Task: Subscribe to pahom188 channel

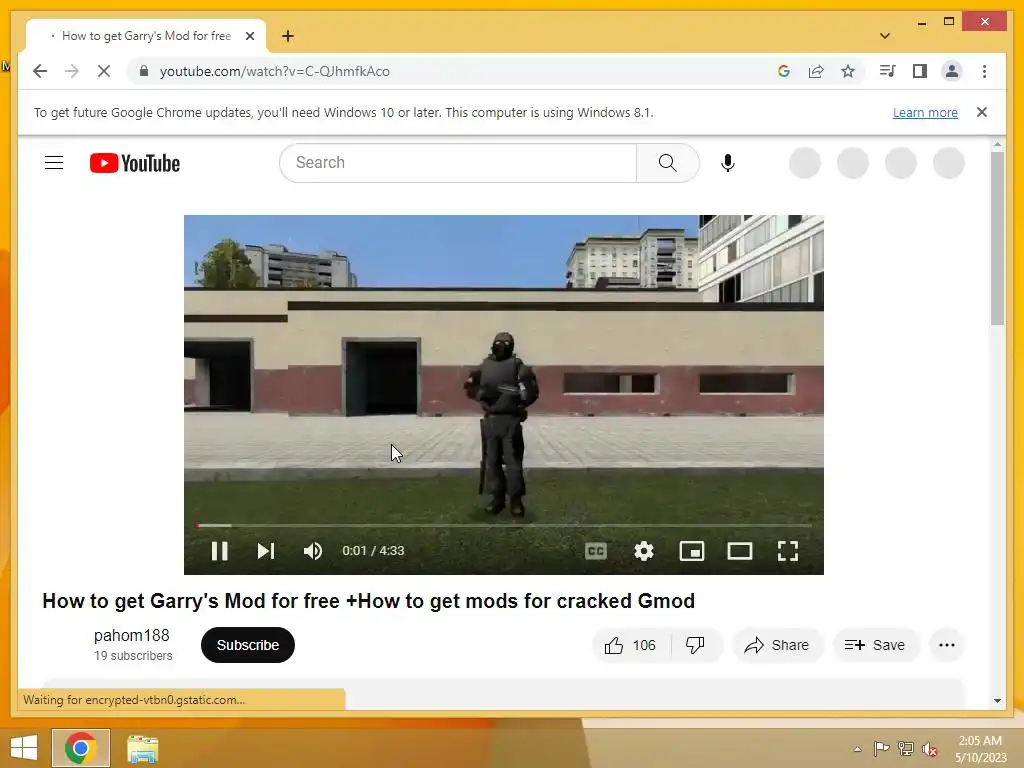Action: [248, 645]
